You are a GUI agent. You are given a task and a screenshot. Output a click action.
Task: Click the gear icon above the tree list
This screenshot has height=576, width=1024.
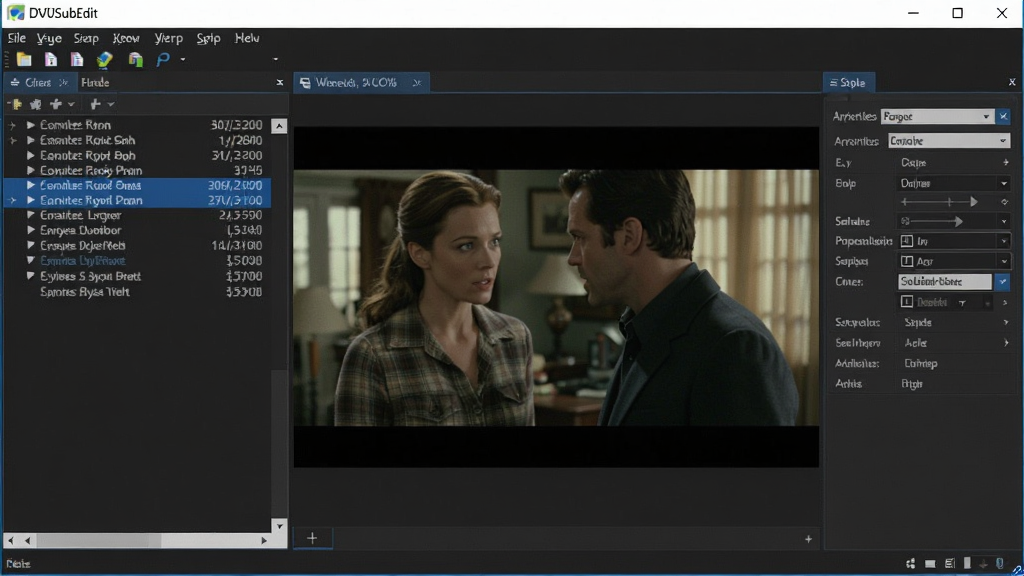click(x=35, y=104)
